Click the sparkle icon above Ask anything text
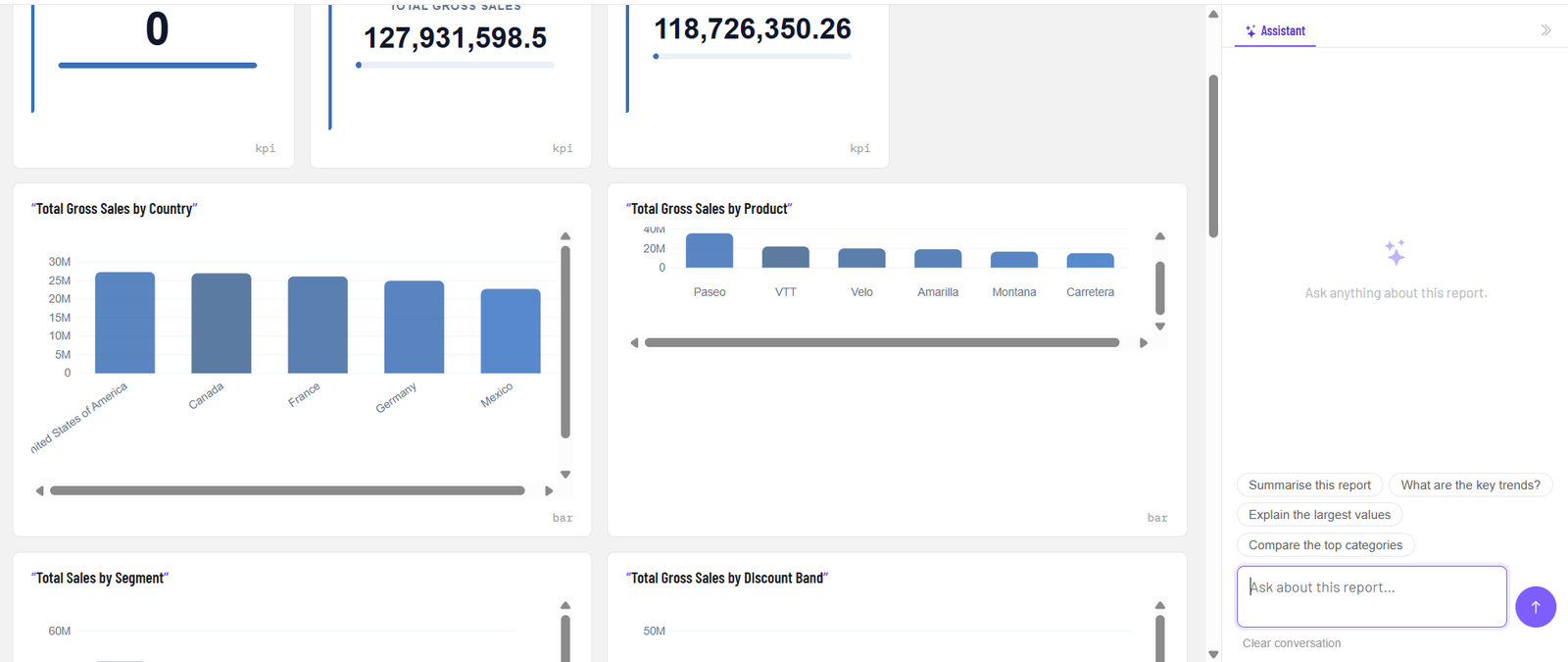 1395,252
